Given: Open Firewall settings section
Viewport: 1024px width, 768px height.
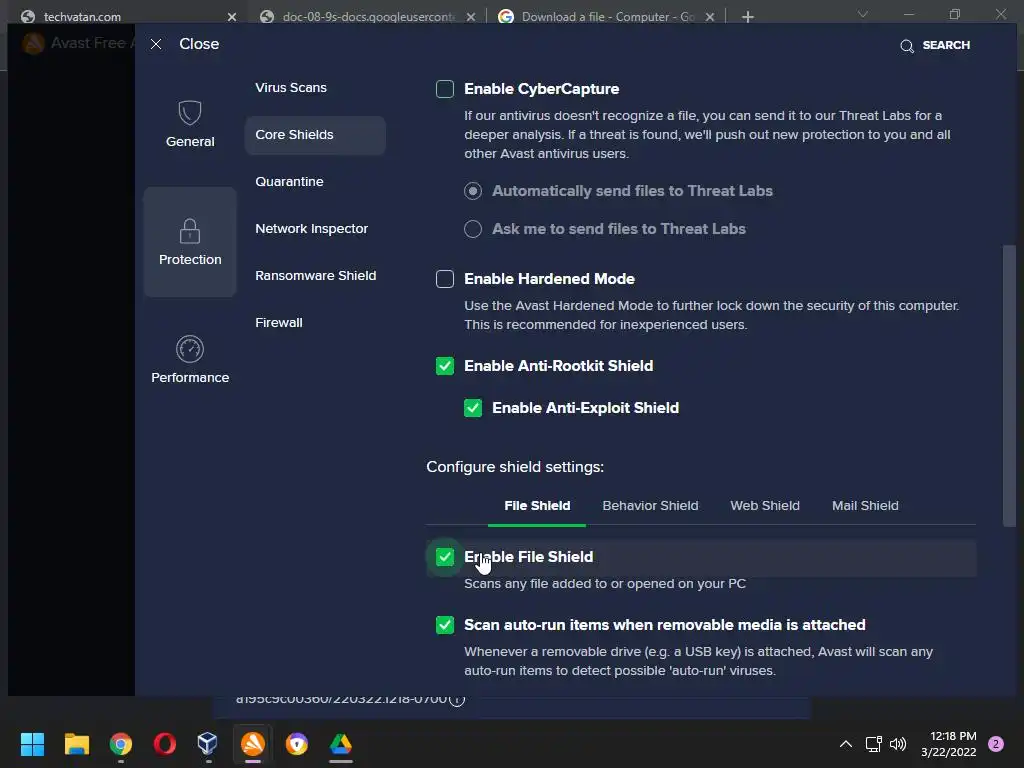Looking at the screenshot, I should 279,323.
